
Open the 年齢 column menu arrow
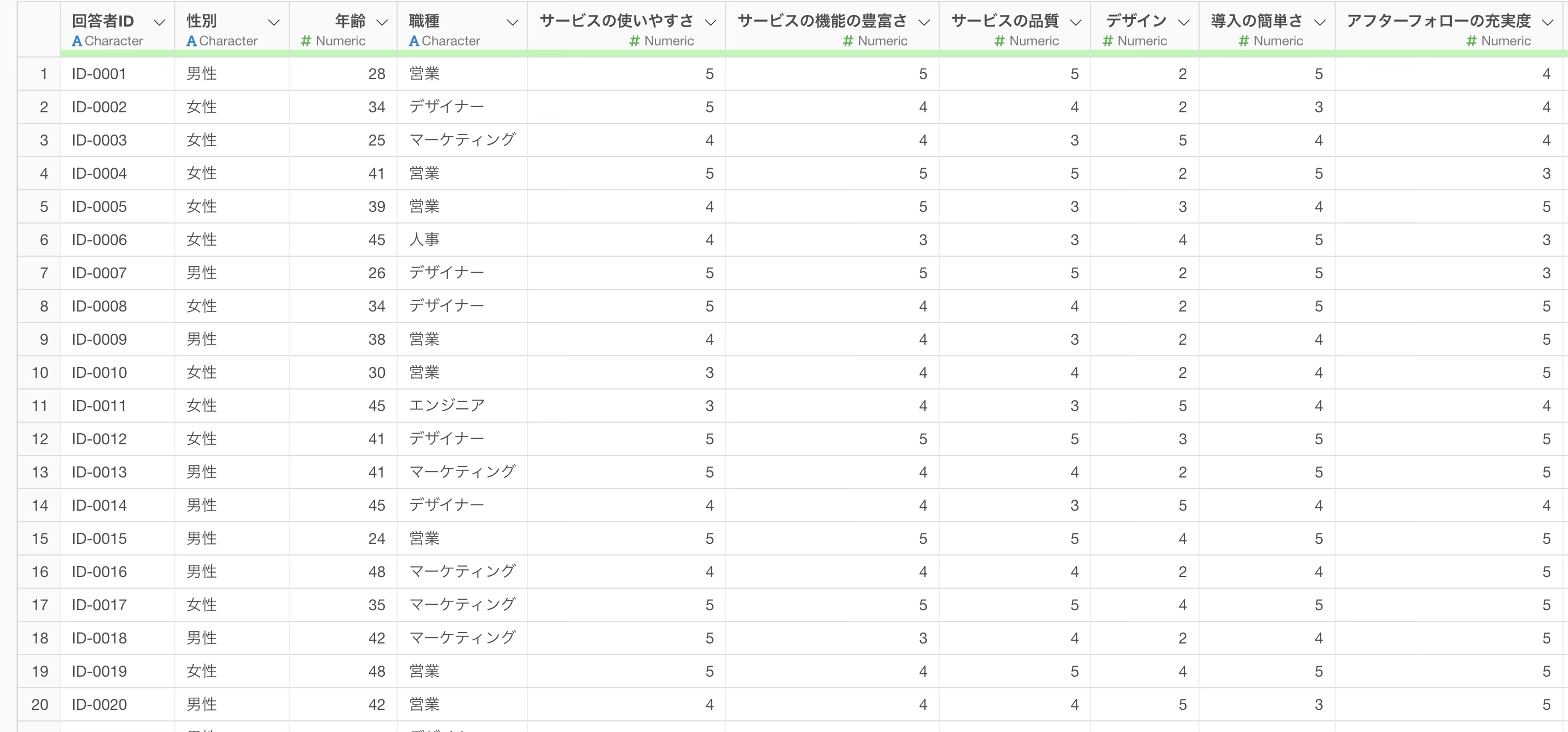(x=382, y=23)
